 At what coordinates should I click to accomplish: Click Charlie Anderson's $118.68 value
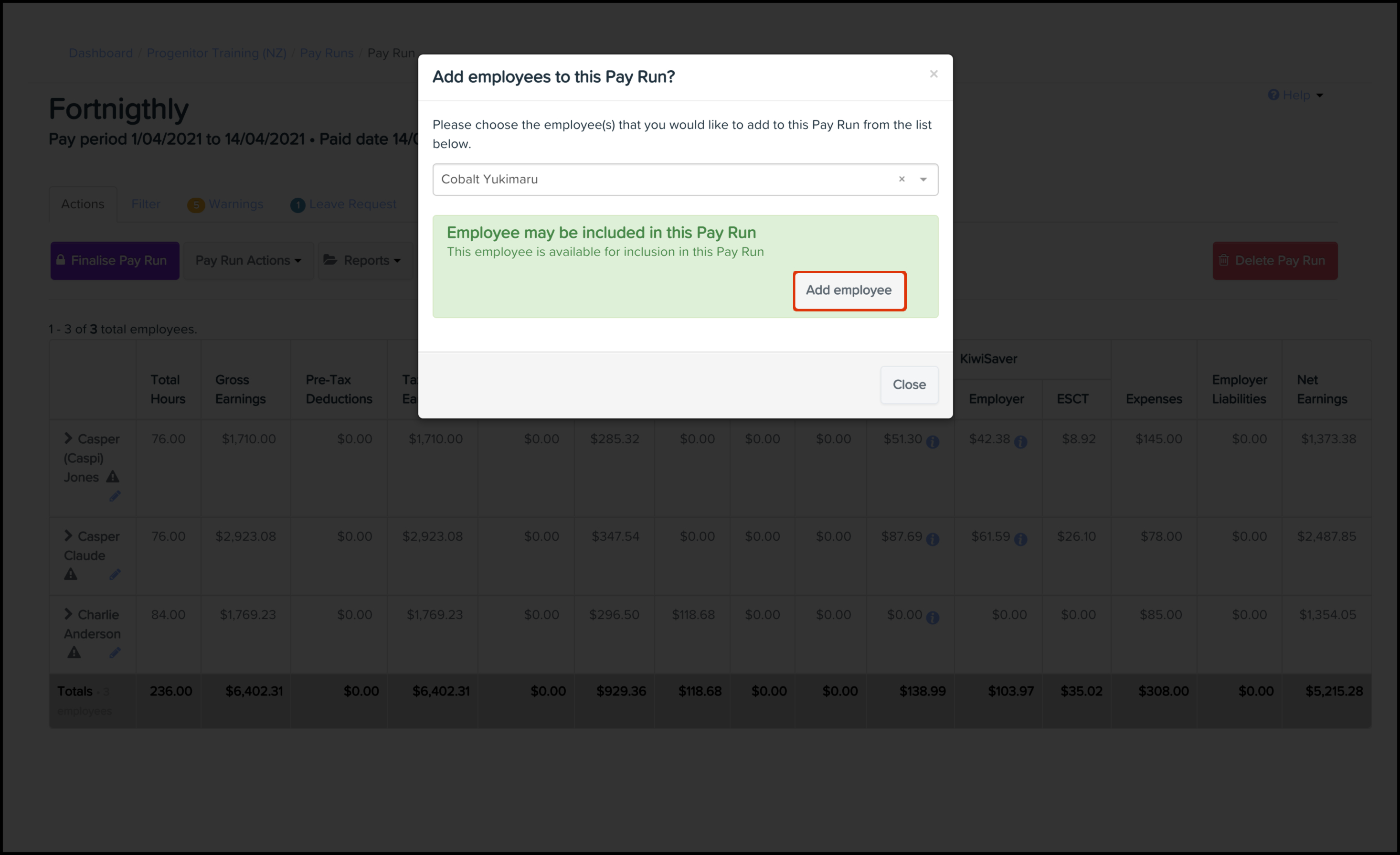(x=693, y=615)
